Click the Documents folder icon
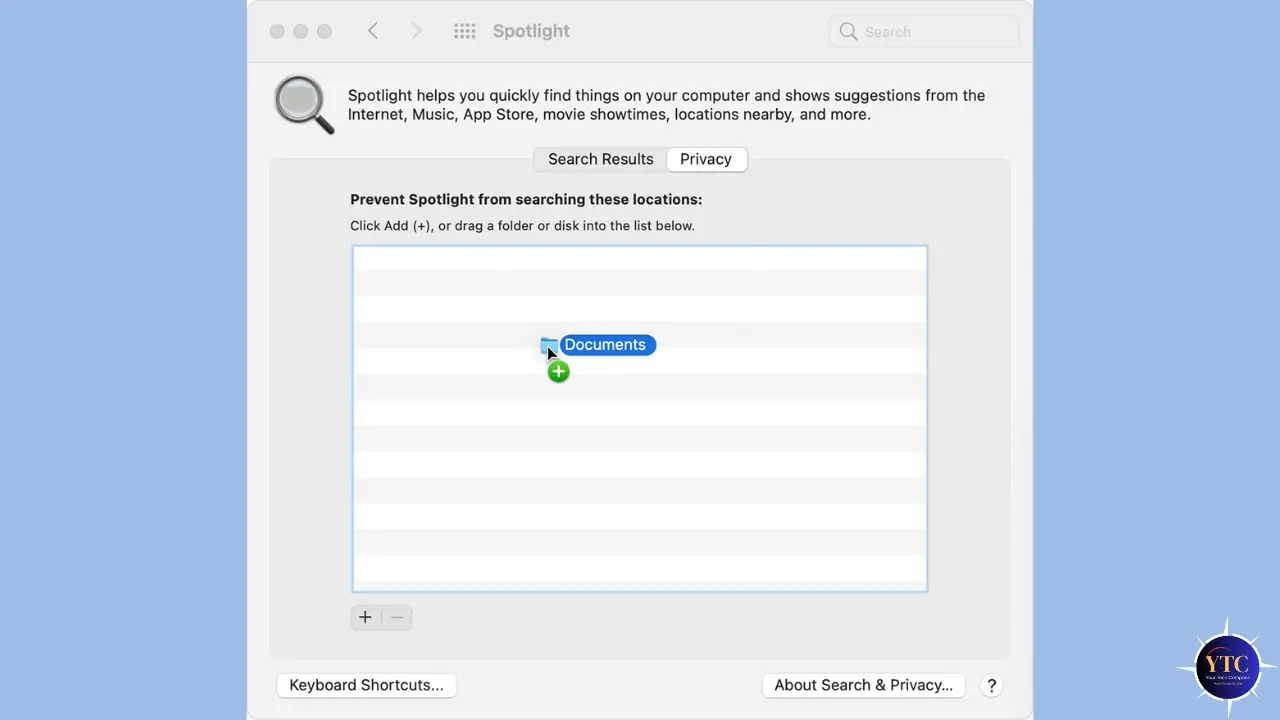The height and width of the screenshot is (720, 1280). click(549, 346)
